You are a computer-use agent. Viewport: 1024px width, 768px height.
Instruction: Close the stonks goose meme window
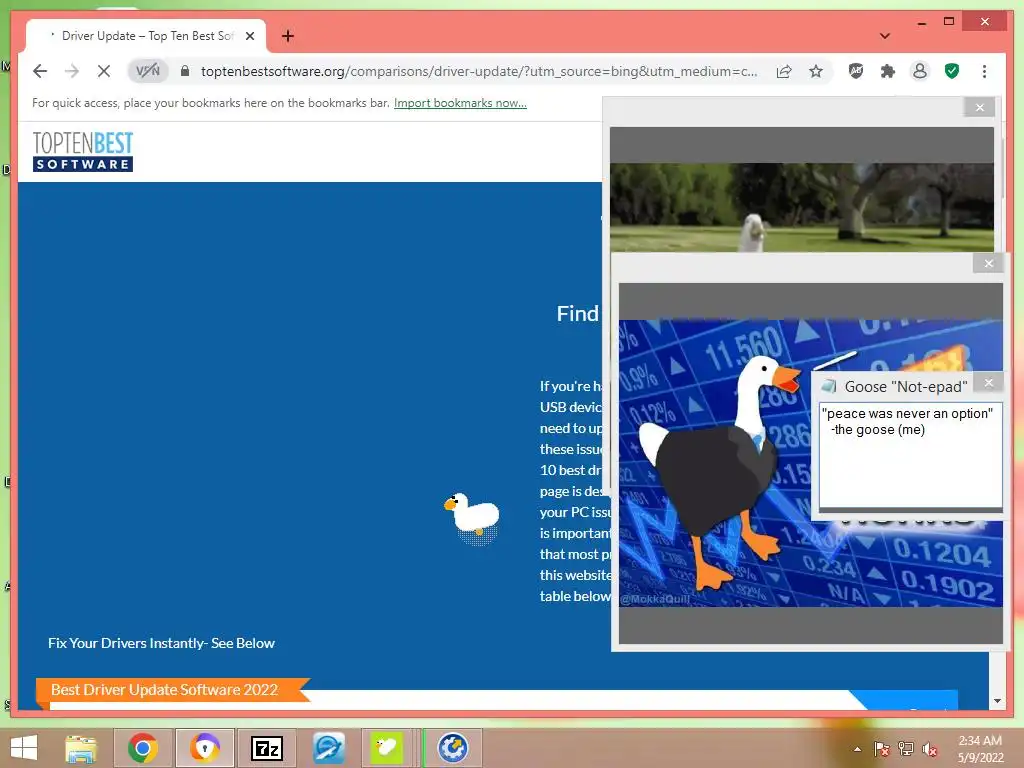[989, 263]
